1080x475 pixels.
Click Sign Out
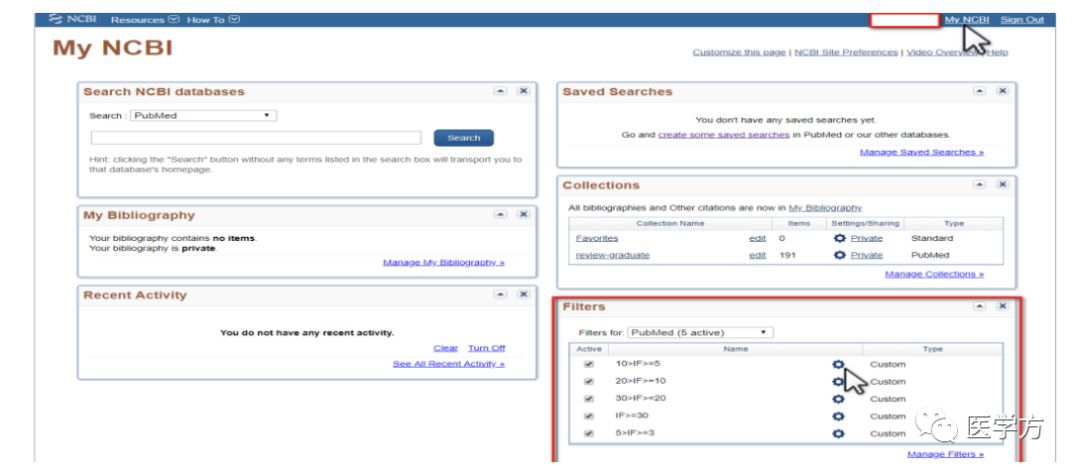(1022, 19)
